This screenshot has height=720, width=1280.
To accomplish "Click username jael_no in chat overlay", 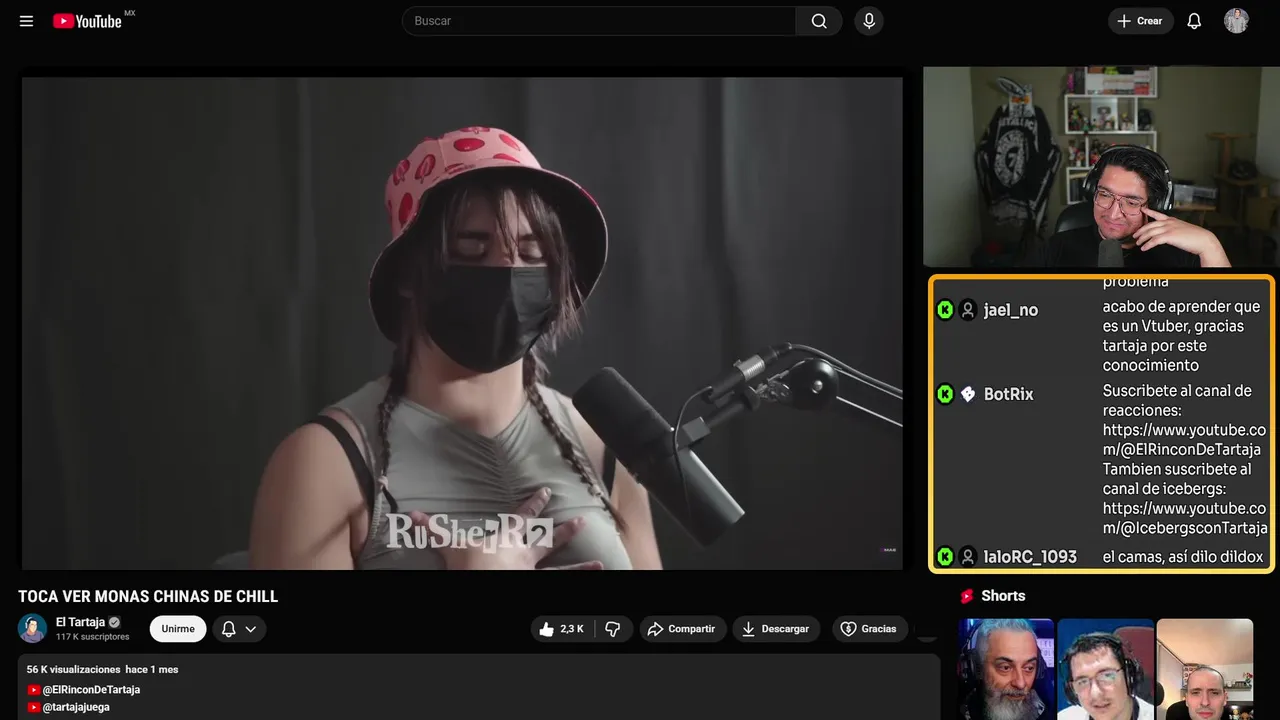I will click(1011, 310).
